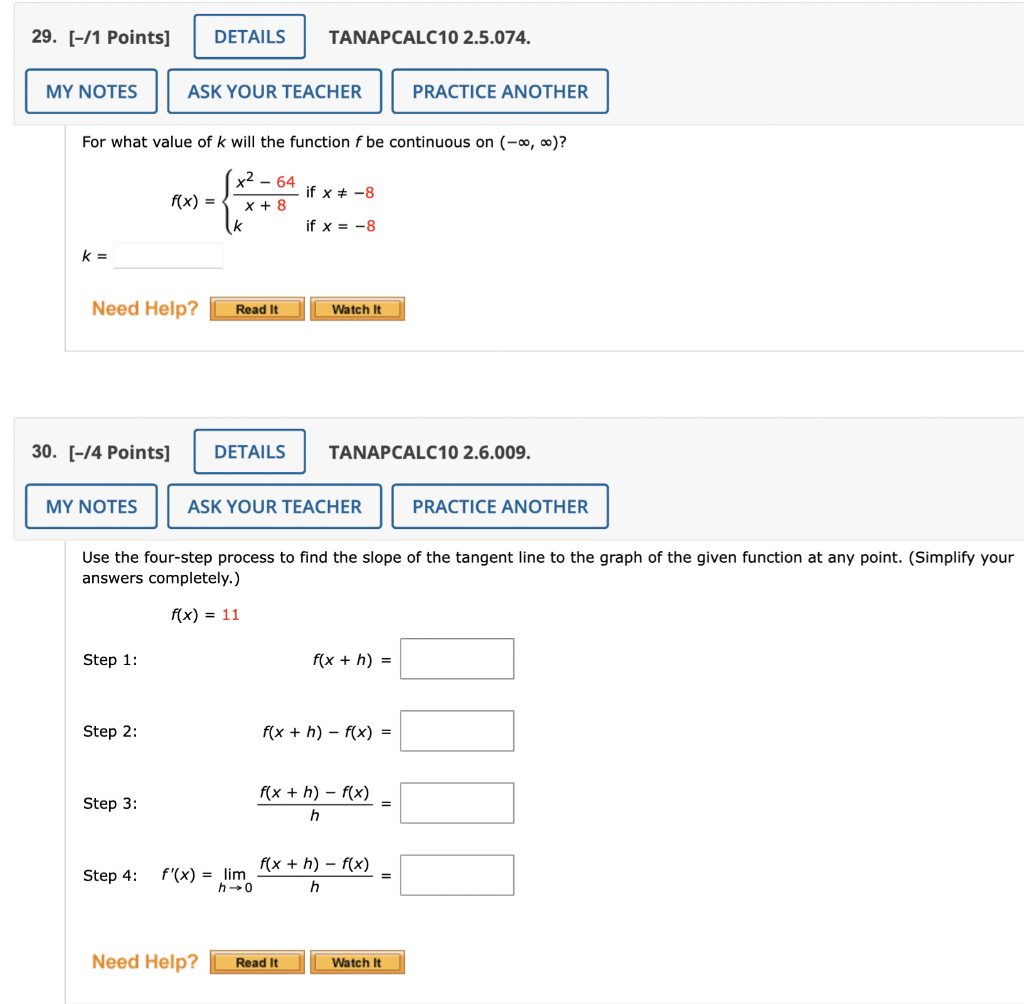Click PRACTICE ANOTHER on problem 30

pyautogui.click(x=500, y=506)
